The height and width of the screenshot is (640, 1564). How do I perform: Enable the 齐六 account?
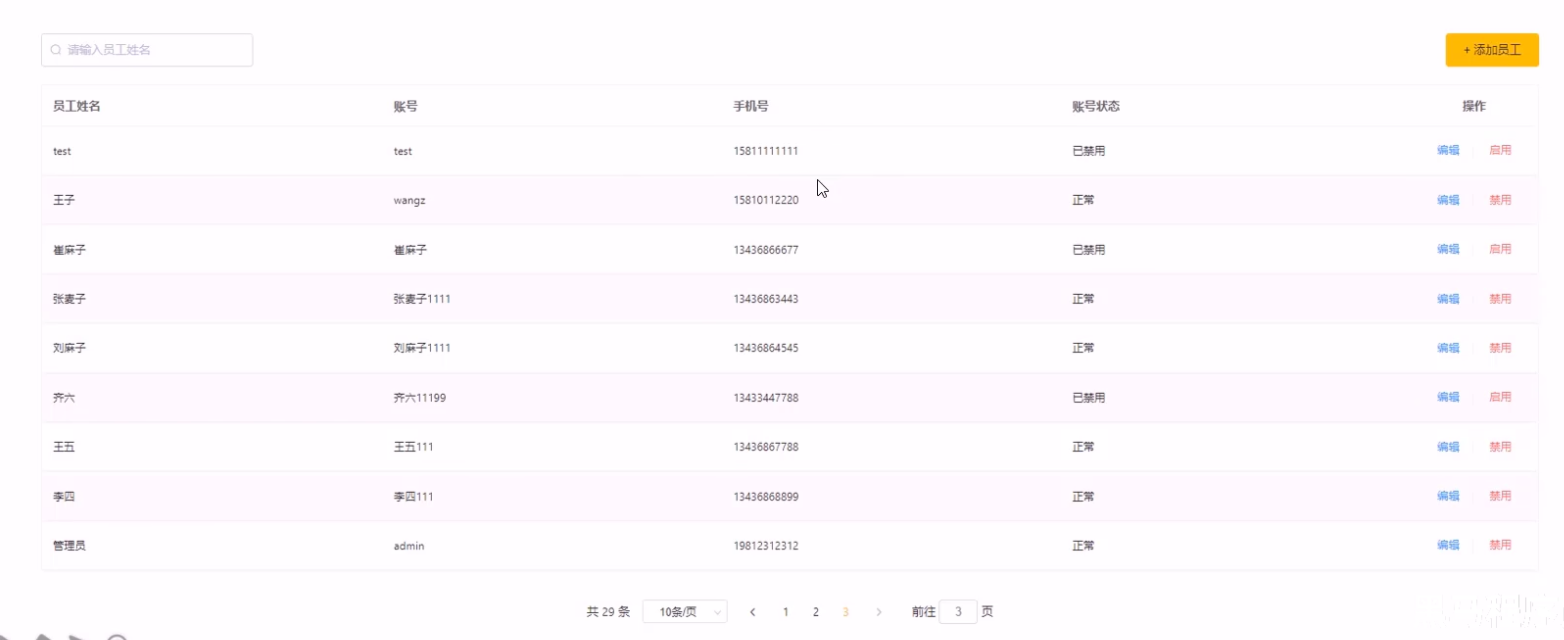pyautogui.click(x=1500, y=397)
